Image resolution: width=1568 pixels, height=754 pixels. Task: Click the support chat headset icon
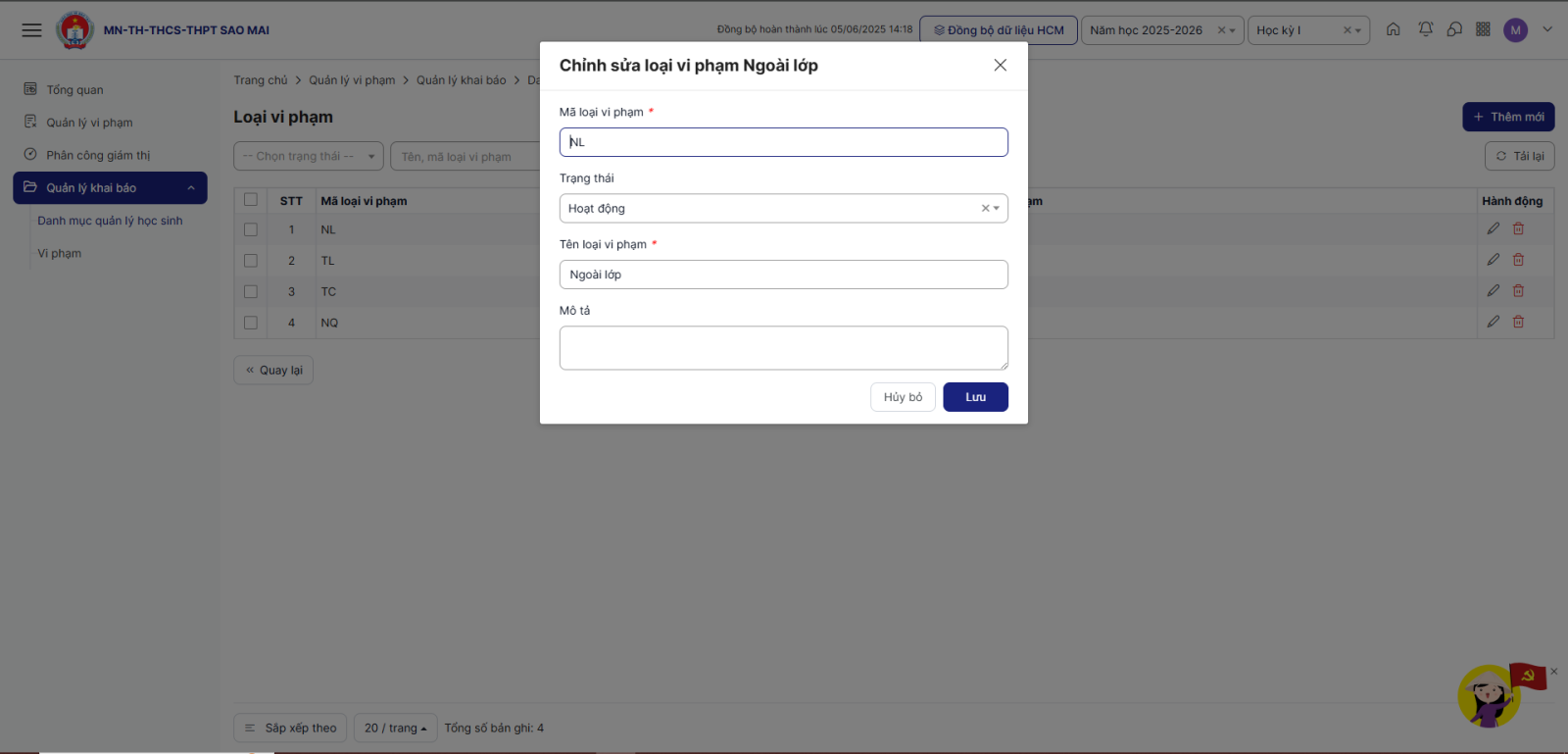click(1454, 29)
